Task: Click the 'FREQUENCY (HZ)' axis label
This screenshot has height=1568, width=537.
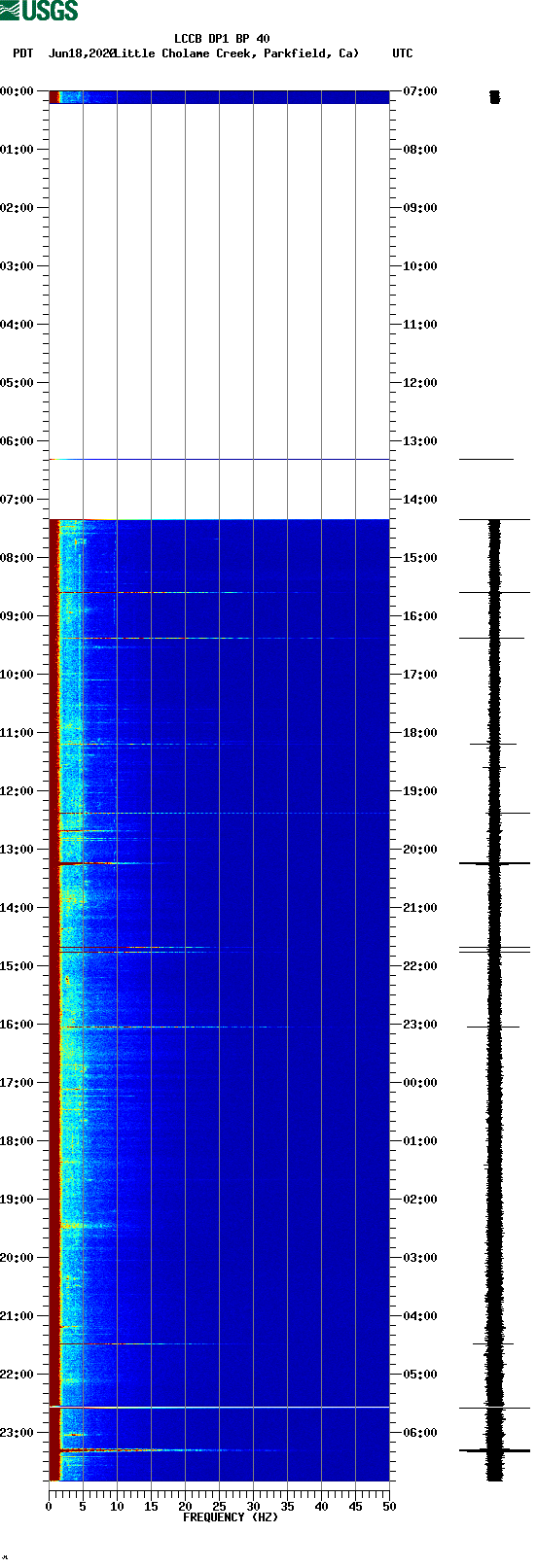Action: (x=230, y=1516)
